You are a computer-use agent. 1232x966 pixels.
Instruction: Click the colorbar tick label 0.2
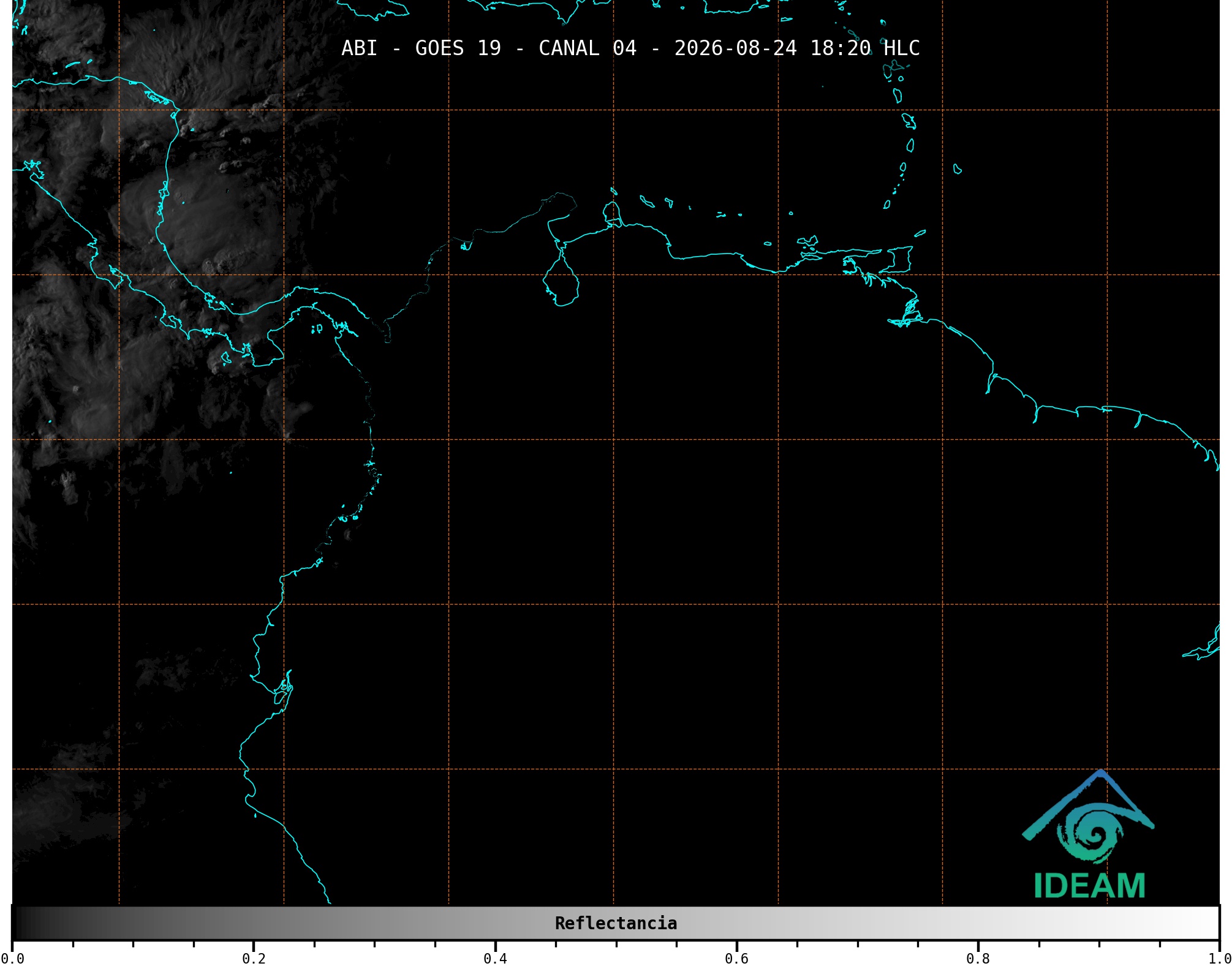(x=254, y=959)
